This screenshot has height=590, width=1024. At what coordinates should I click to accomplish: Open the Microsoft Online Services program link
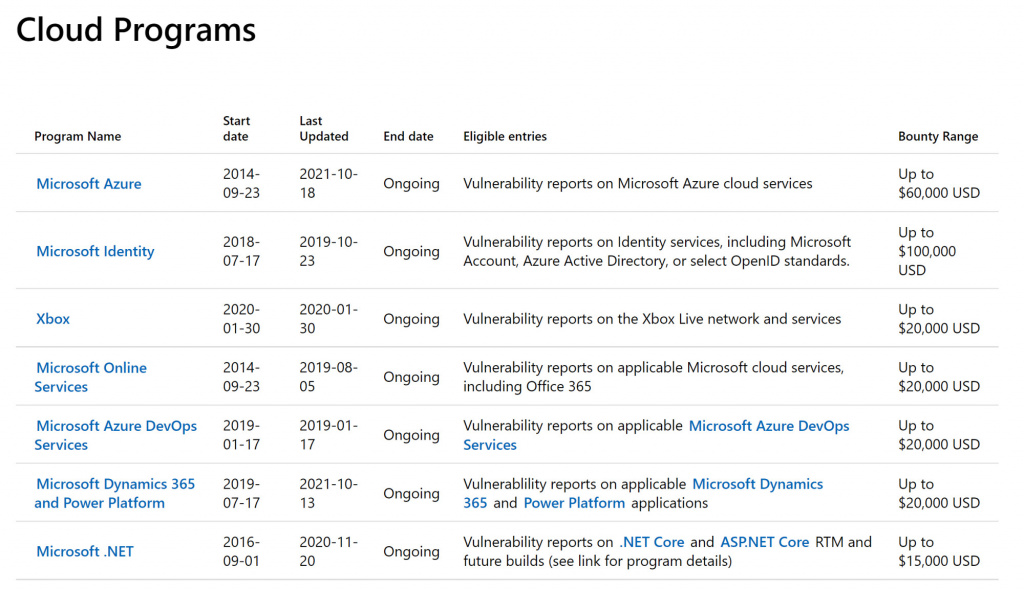[x=91, y=377]
